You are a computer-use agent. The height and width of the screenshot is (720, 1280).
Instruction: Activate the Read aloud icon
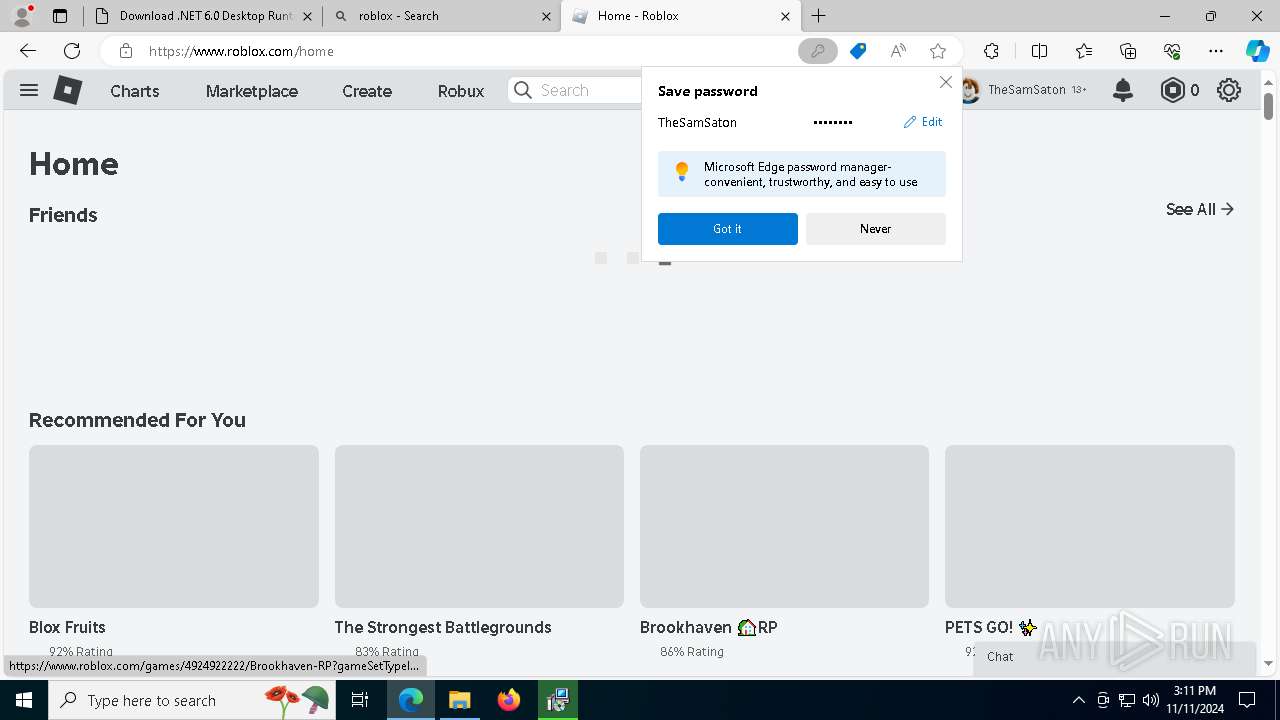coord(898,51)
